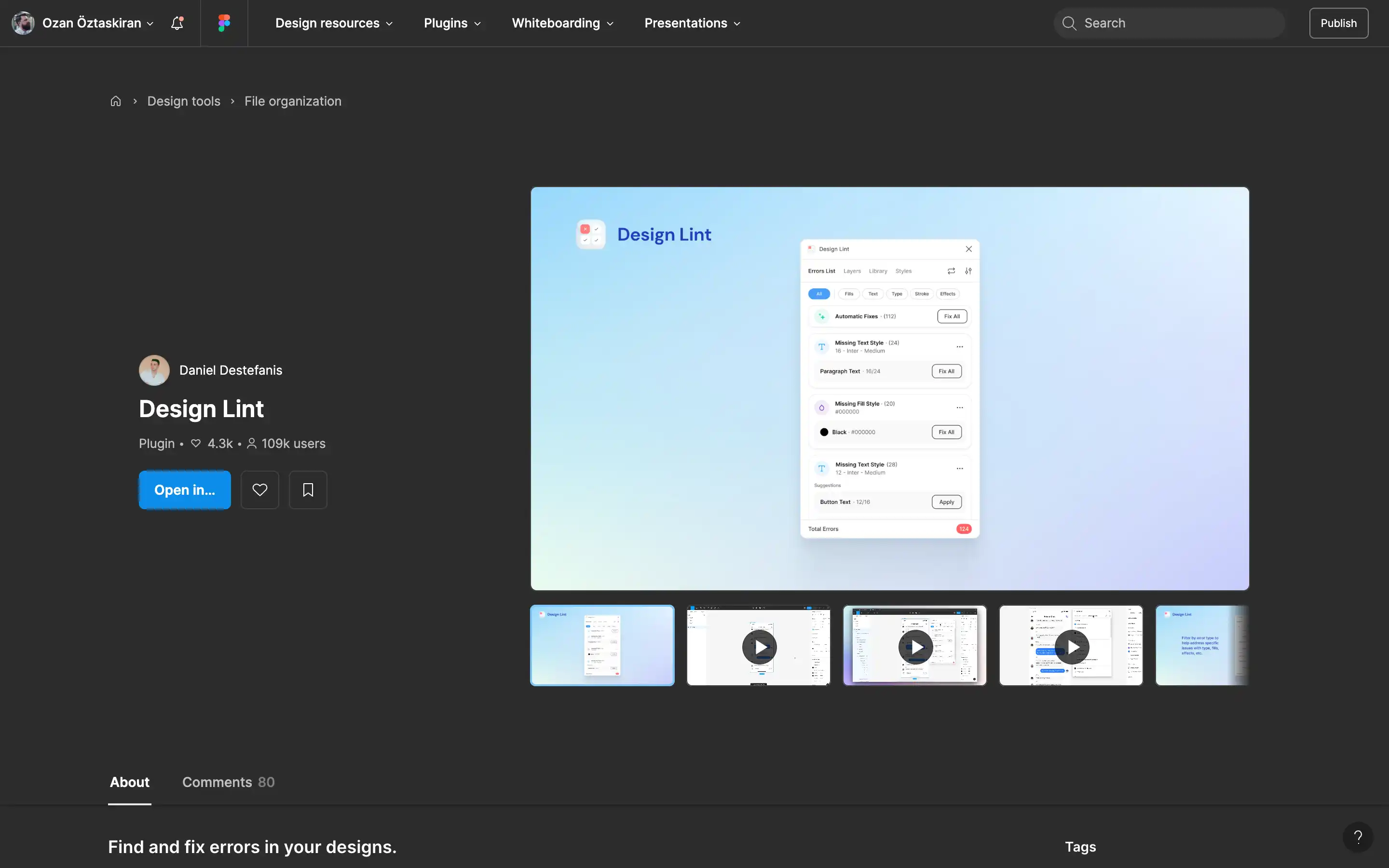This screenshot has height=868, width=1389.
Task: Click the search magnifier icon
Action: tap(1069, 23)
